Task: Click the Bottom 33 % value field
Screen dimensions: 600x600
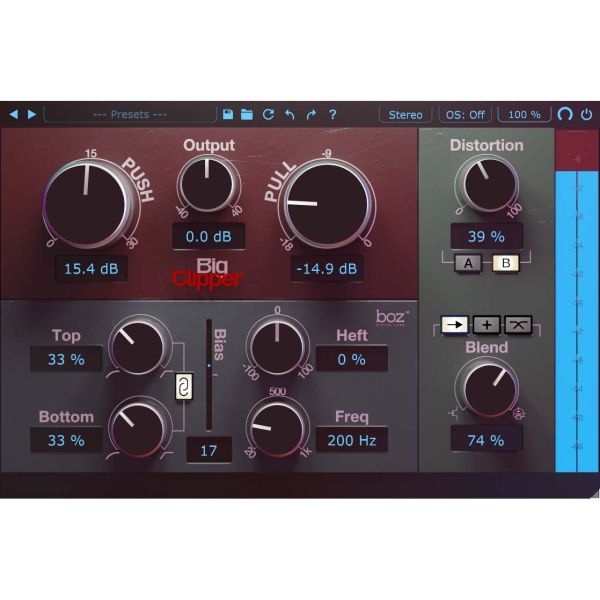Action: pos(66,440)
